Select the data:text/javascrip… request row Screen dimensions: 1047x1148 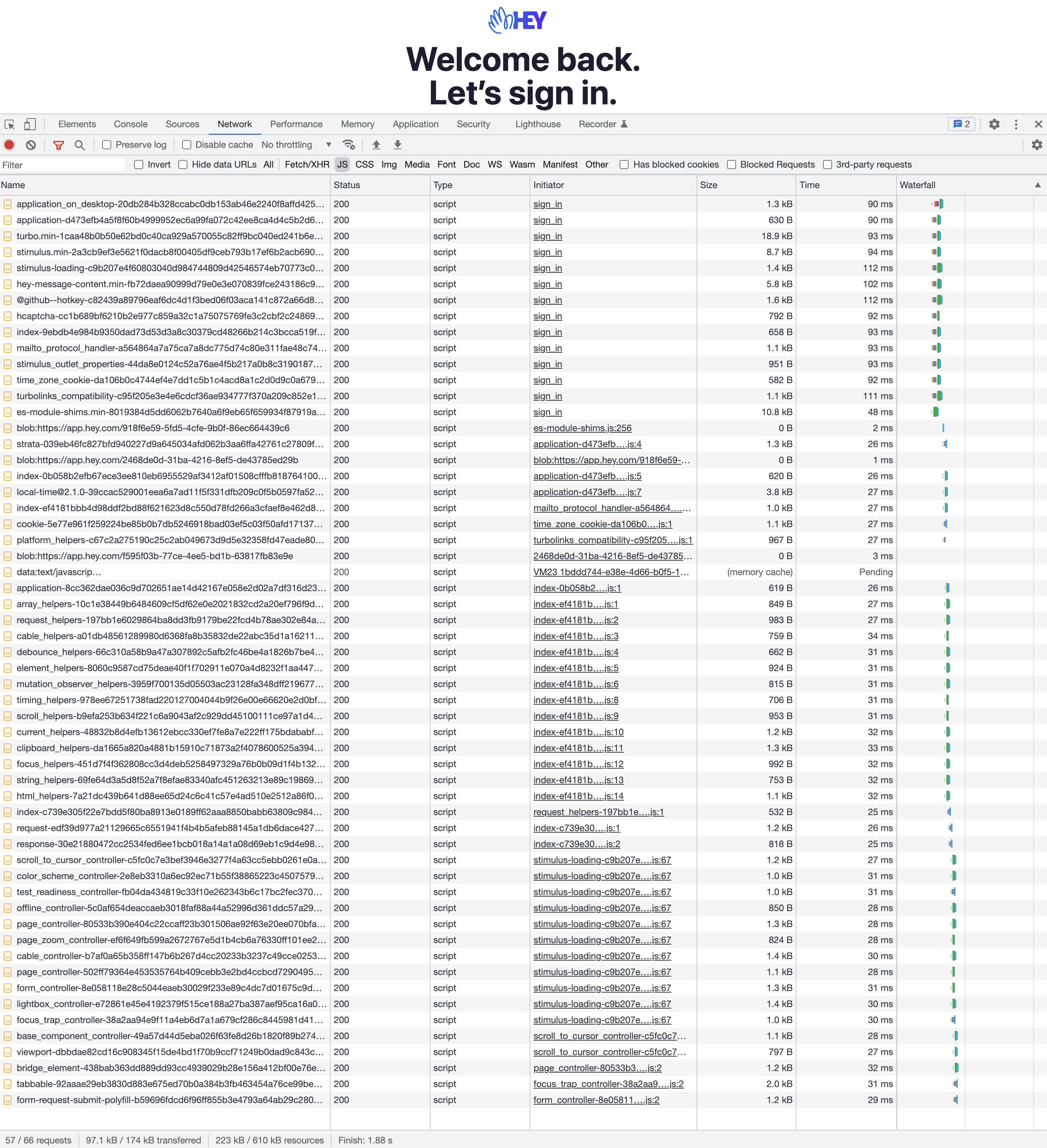point(523,572)
